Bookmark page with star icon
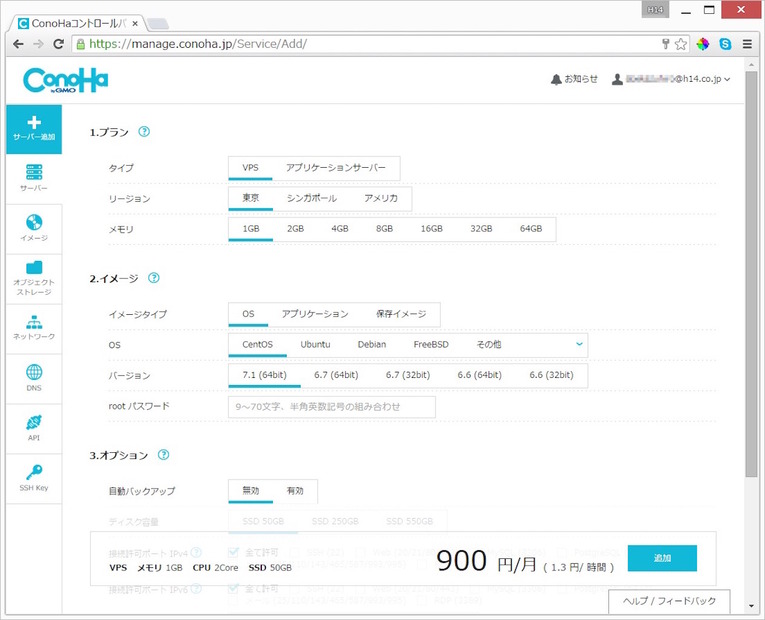Viewport: 765px width, 620px height. coord(681,44)
